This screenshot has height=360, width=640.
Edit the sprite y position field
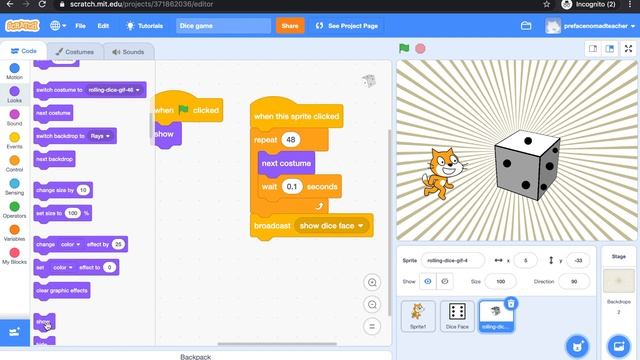(578, 260)
